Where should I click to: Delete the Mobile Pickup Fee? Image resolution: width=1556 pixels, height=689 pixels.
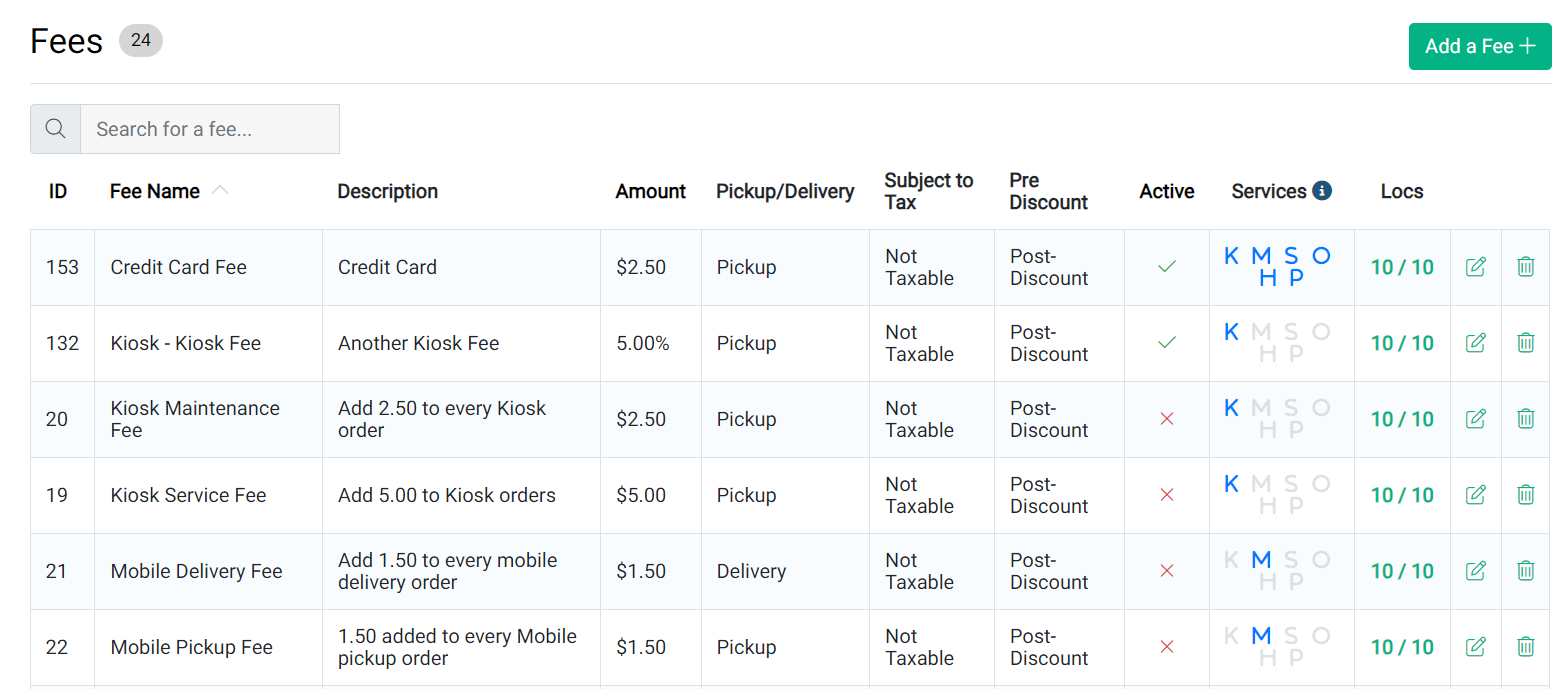click(1525, 646)
